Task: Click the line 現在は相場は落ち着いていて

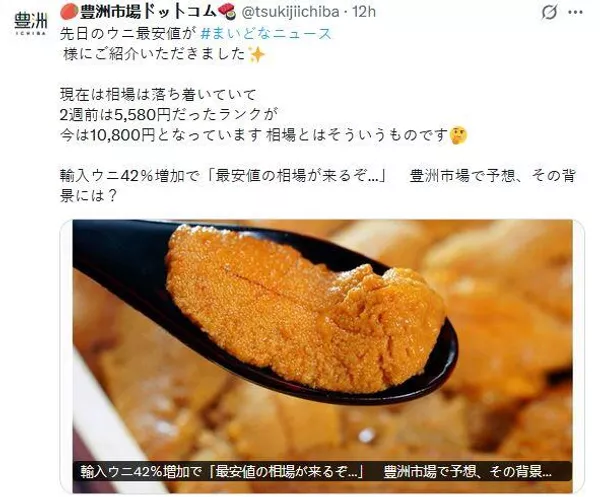Action: pyautogui.click(x=158, y=95)
